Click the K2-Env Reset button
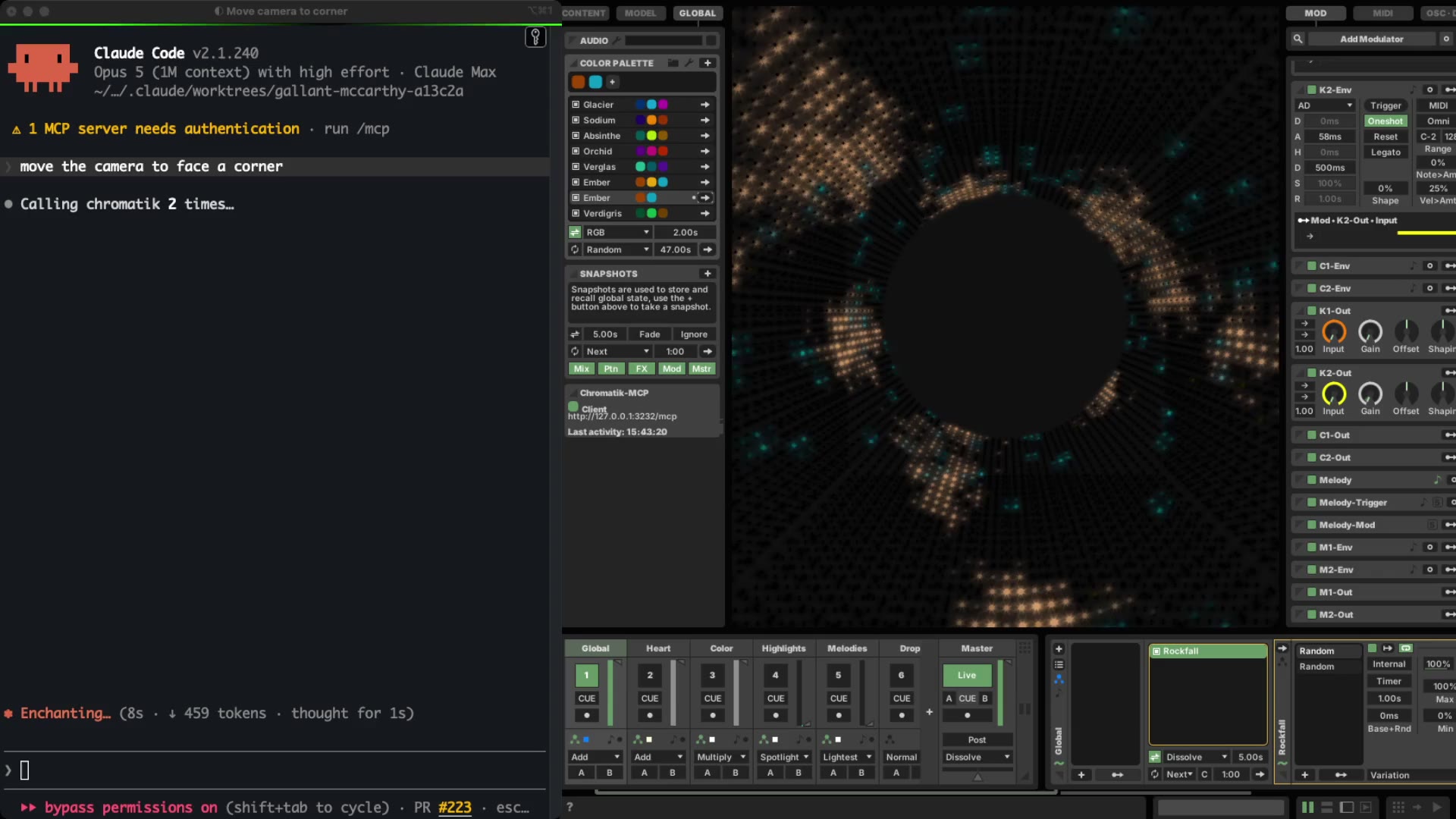Image resolution: width=1456 pixels, height=819 pixels. (x=1385, y=136)
